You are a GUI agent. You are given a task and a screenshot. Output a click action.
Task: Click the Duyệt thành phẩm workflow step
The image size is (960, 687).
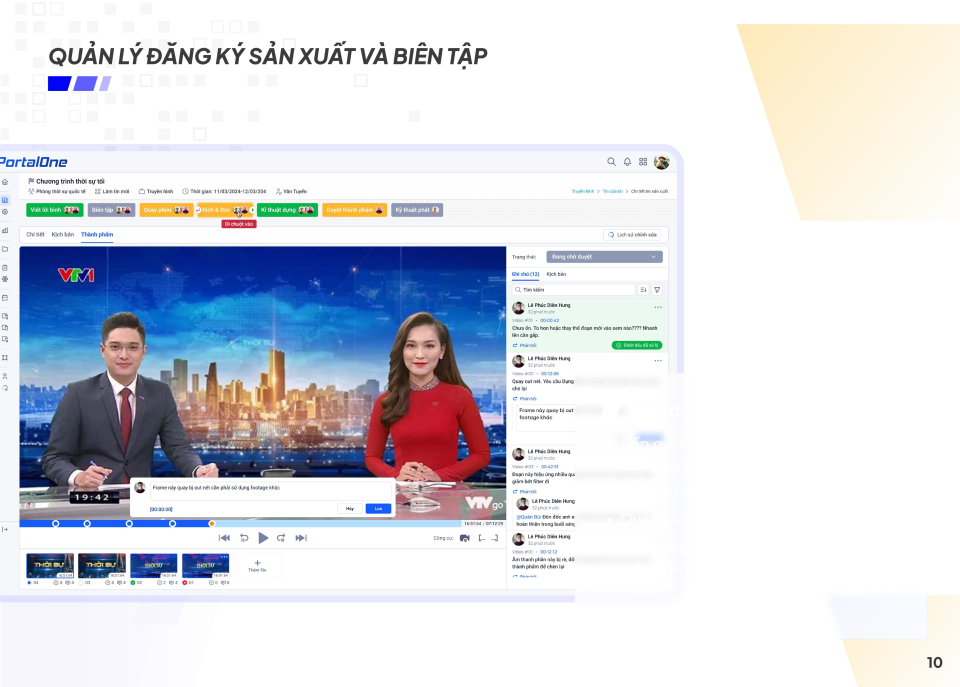point(354,210)
